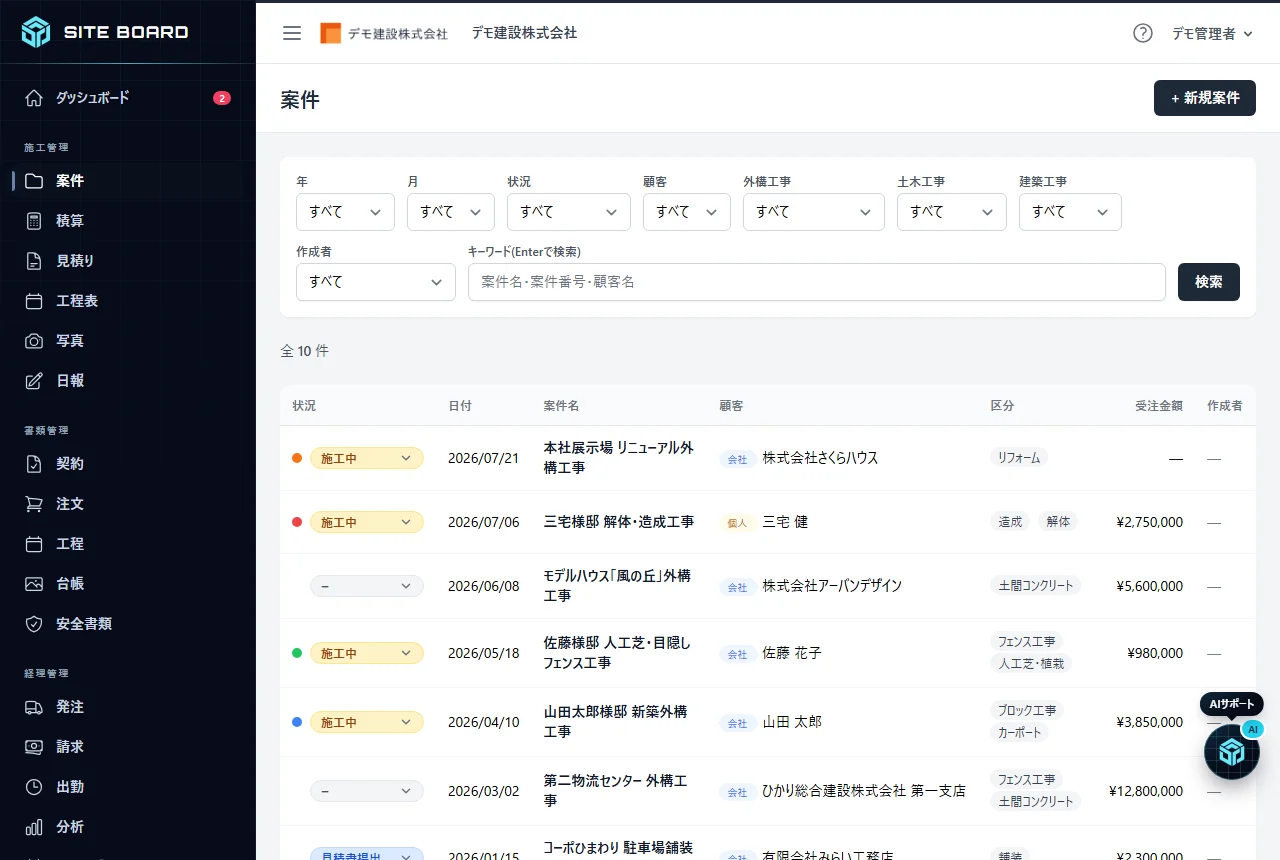
Task: Click the 日報 edit icon
Action: coord(34,381)
